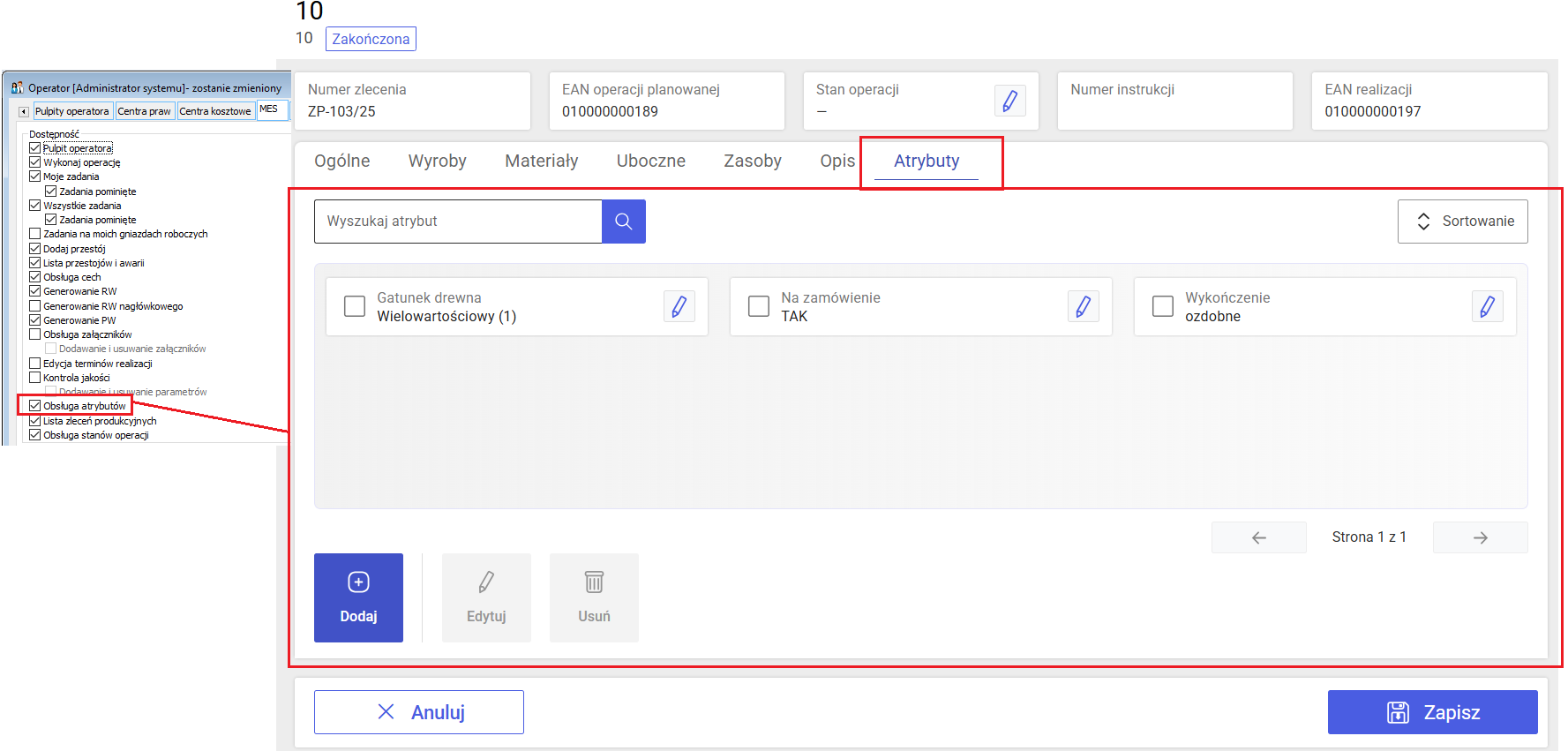Go to next page arrow
Image resolution: width=1568 pixels, height=751 pixels.
click(x=1480, y=537)
